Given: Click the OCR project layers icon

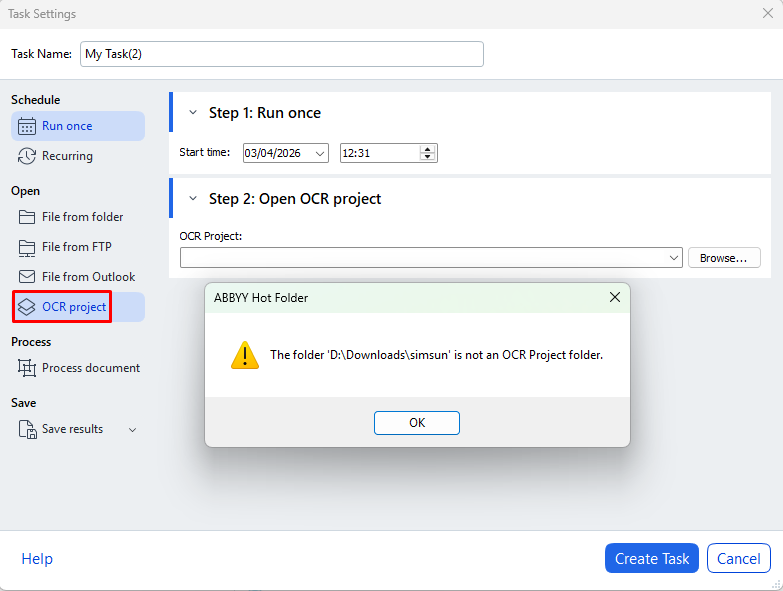Looking at the screenshot, I should [x=27, y=307].
